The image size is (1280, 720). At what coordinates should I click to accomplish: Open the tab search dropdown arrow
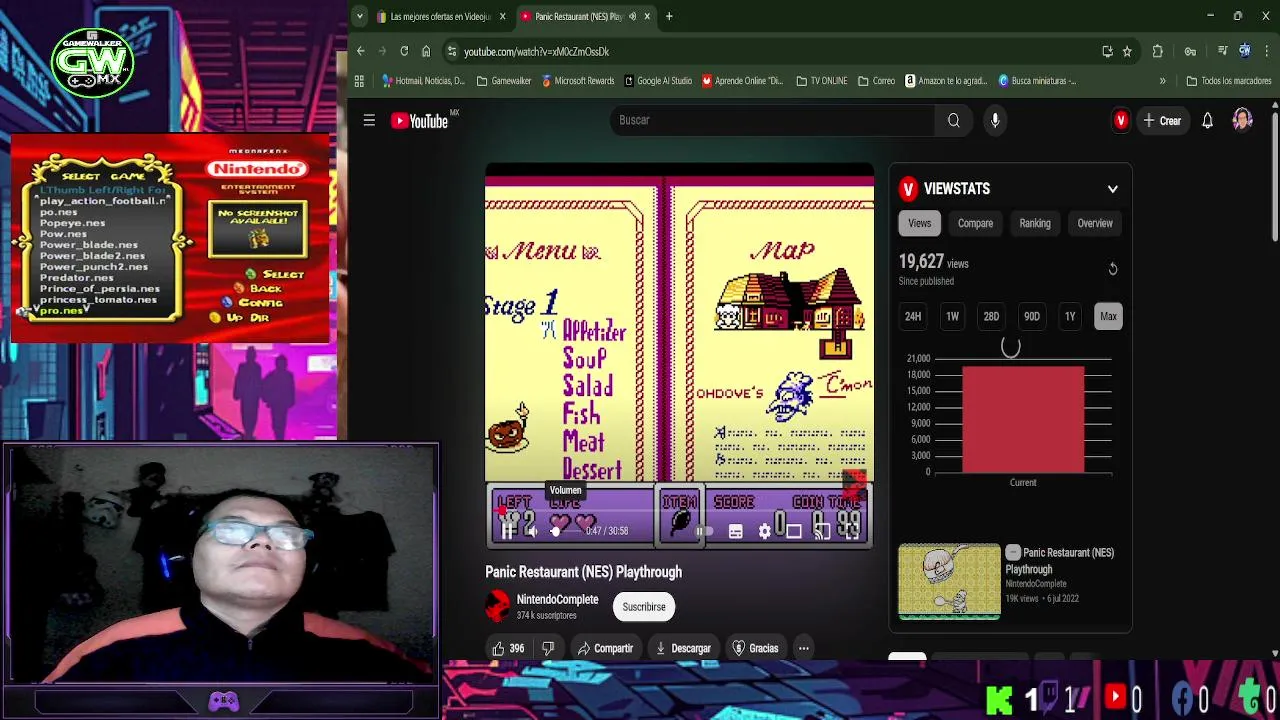(360, 16)
